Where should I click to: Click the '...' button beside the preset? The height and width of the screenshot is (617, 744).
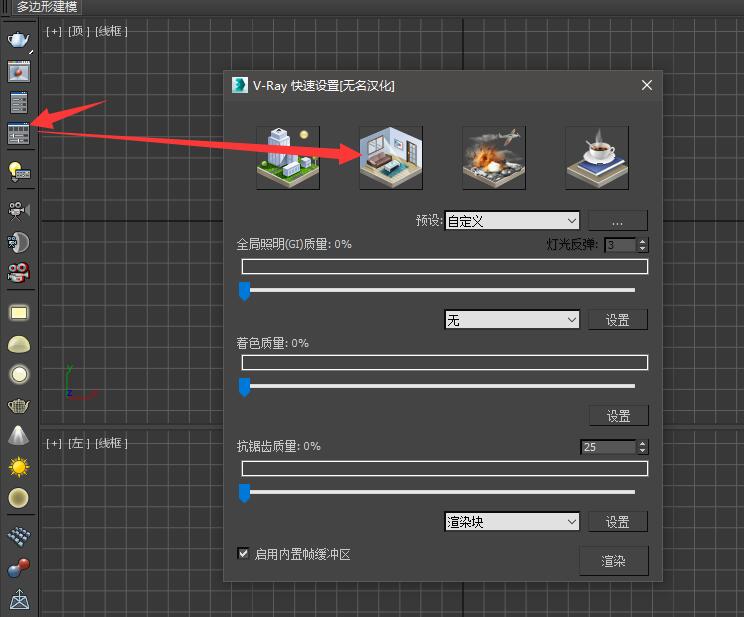click(x=617, y=221)
